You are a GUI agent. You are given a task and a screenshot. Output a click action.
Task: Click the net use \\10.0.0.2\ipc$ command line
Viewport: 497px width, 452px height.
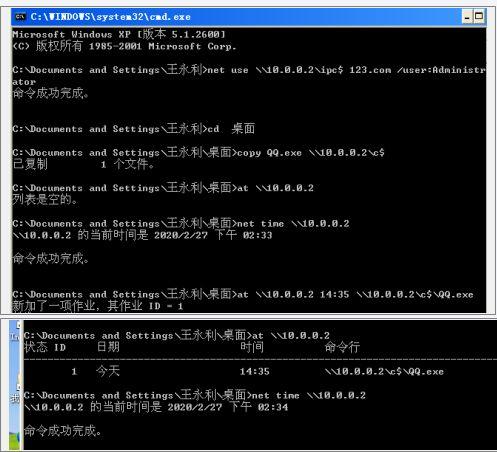click(249, 76)
